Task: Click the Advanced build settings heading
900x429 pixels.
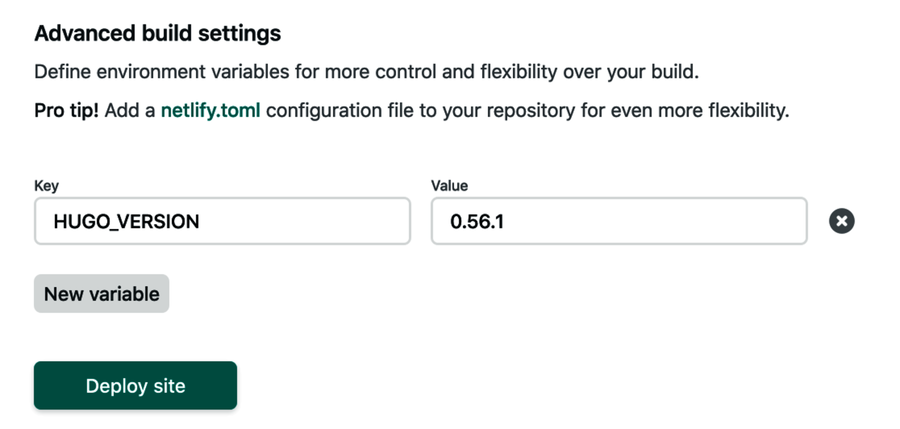Action: [157, 33]
